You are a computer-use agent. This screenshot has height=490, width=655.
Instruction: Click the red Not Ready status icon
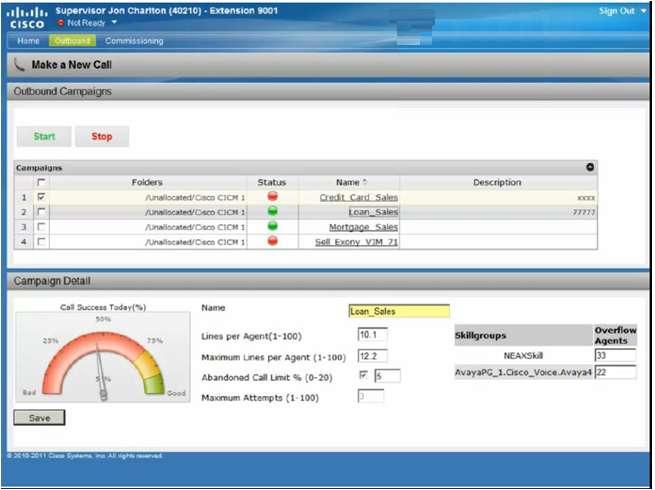click(61, 23)
